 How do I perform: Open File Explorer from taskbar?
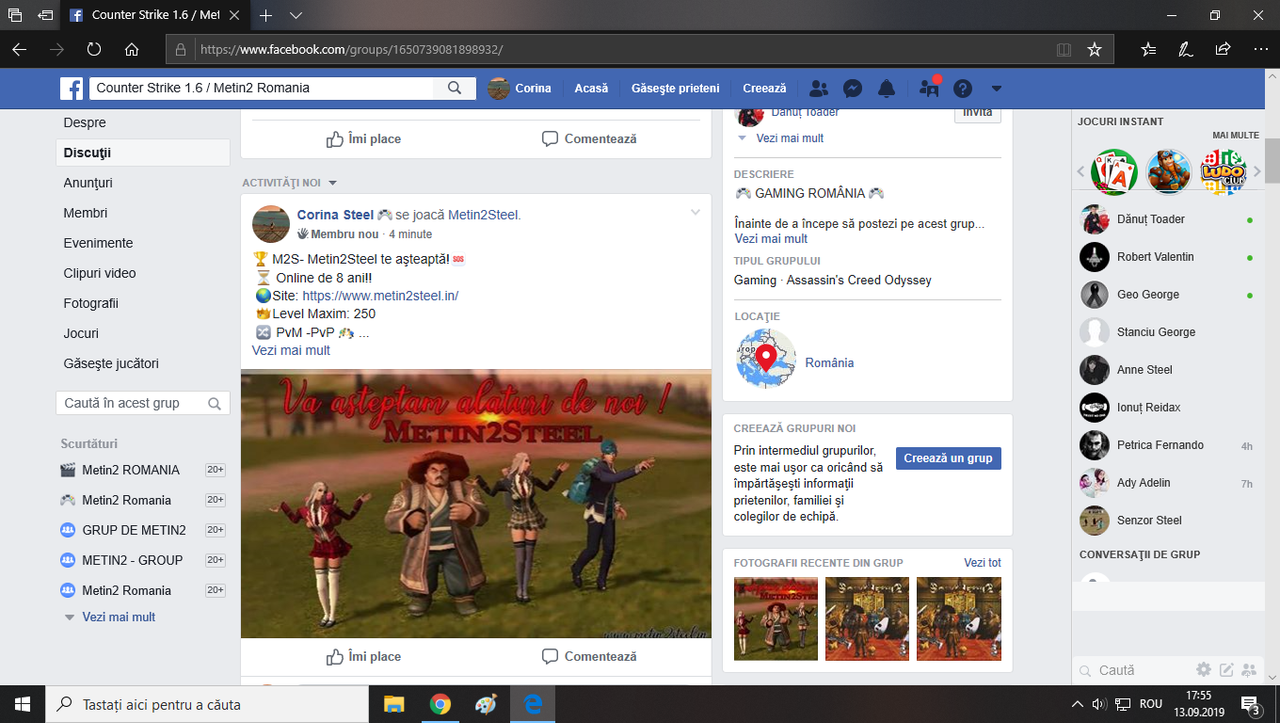point(393,704)
